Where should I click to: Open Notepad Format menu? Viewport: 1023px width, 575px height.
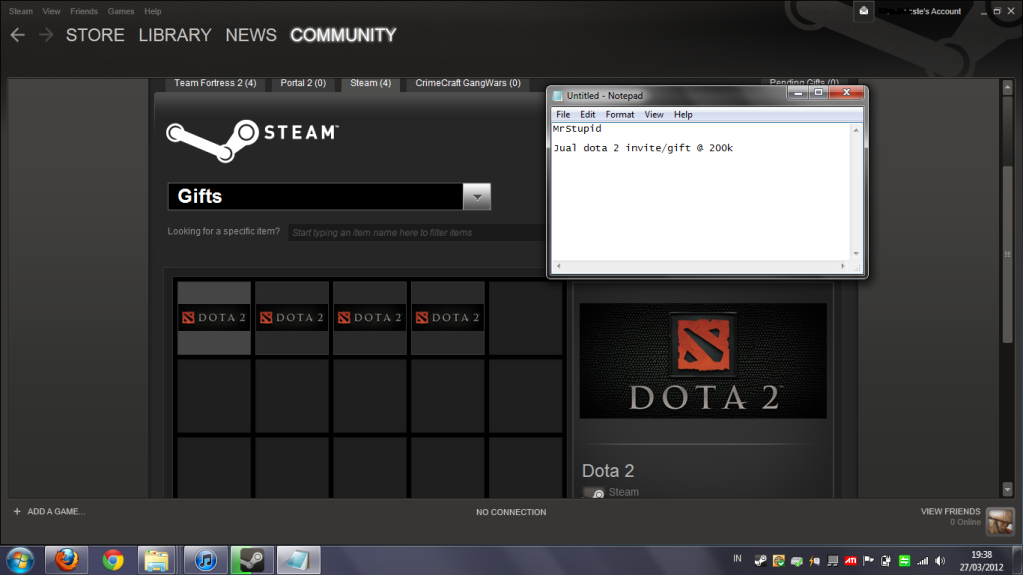point(620,115)
